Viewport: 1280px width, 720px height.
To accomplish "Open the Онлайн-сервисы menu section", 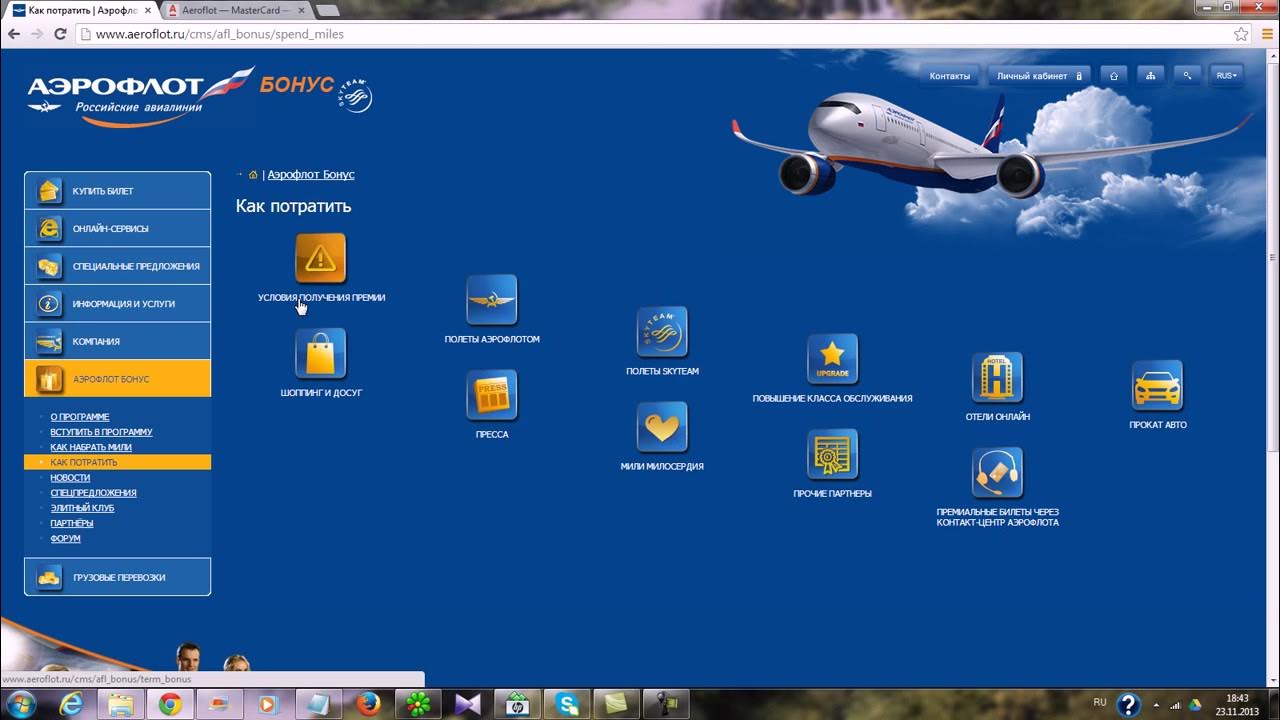I will click(x=118, y=228).
